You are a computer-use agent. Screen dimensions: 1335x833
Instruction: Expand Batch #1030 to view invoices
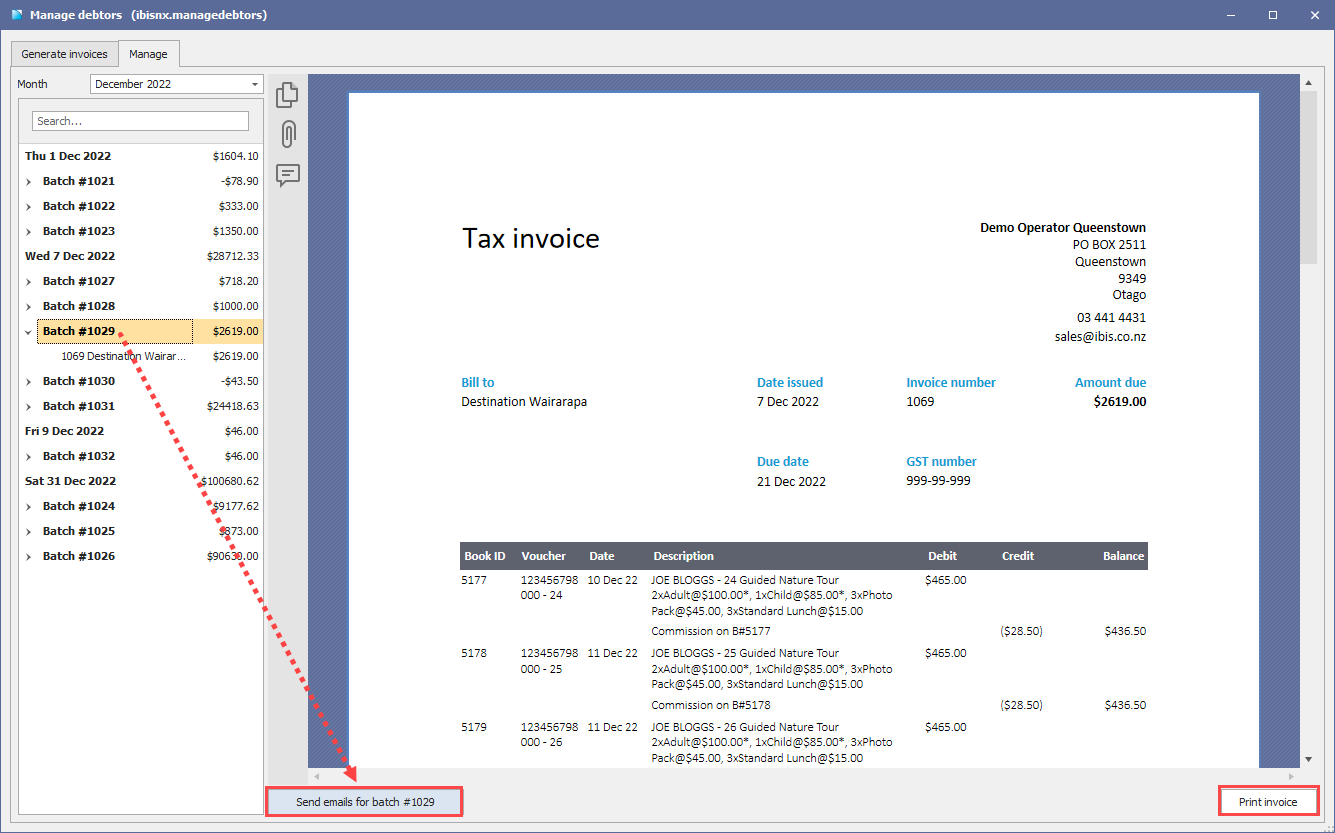pyautogui.click(x=28, y=381)
